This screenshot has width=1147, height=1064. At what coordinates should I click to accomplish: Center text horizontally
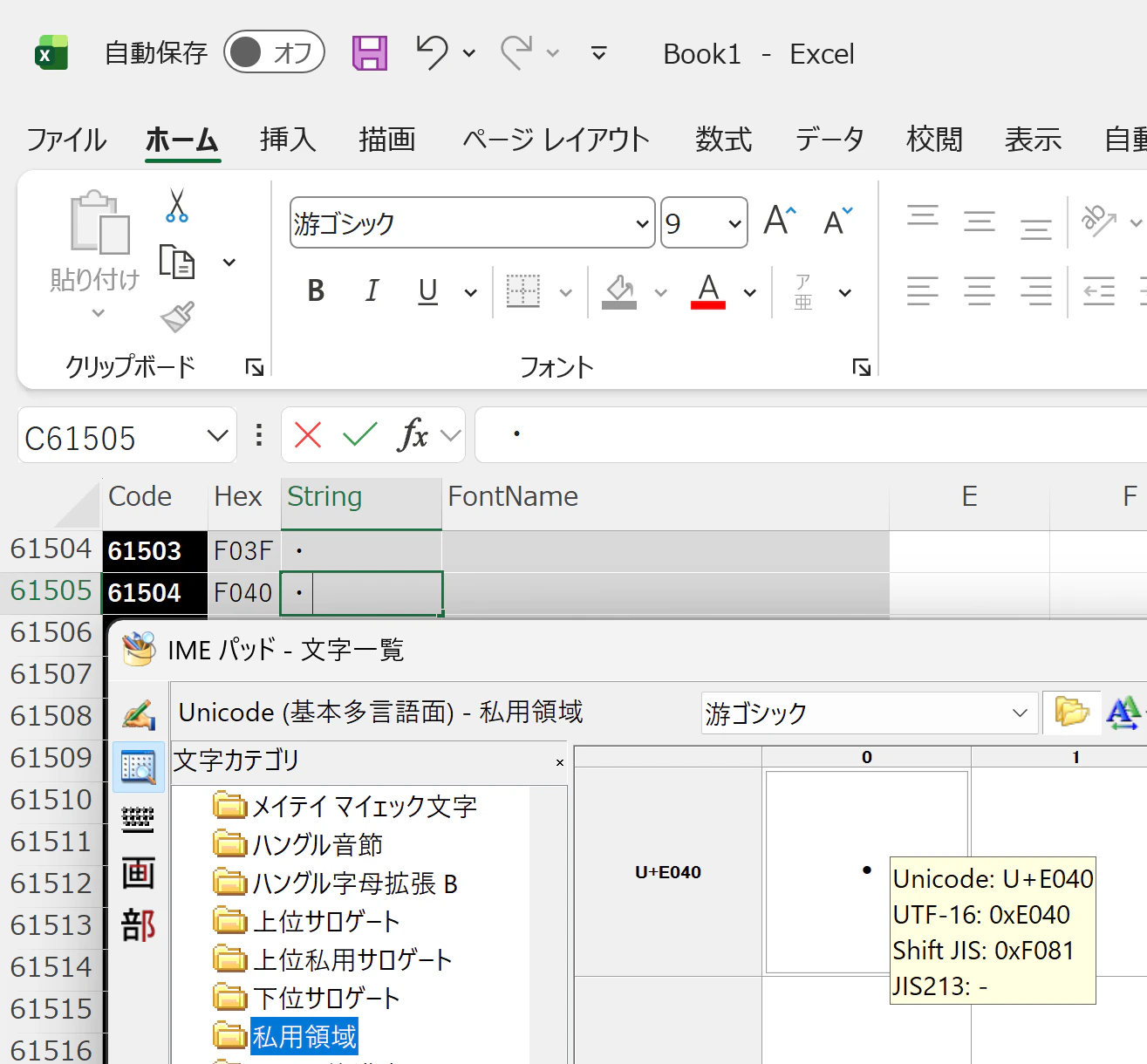[980, 291]
